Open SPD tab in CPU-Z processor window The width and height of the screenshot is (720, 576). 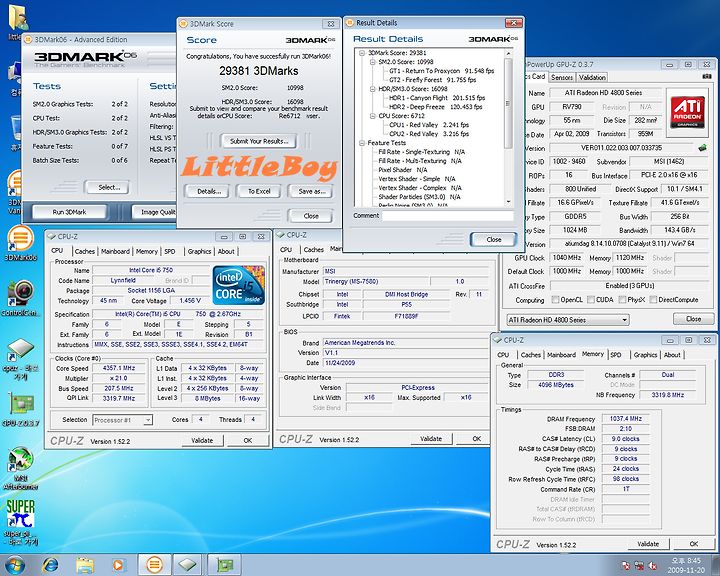(x=170, y=251)
